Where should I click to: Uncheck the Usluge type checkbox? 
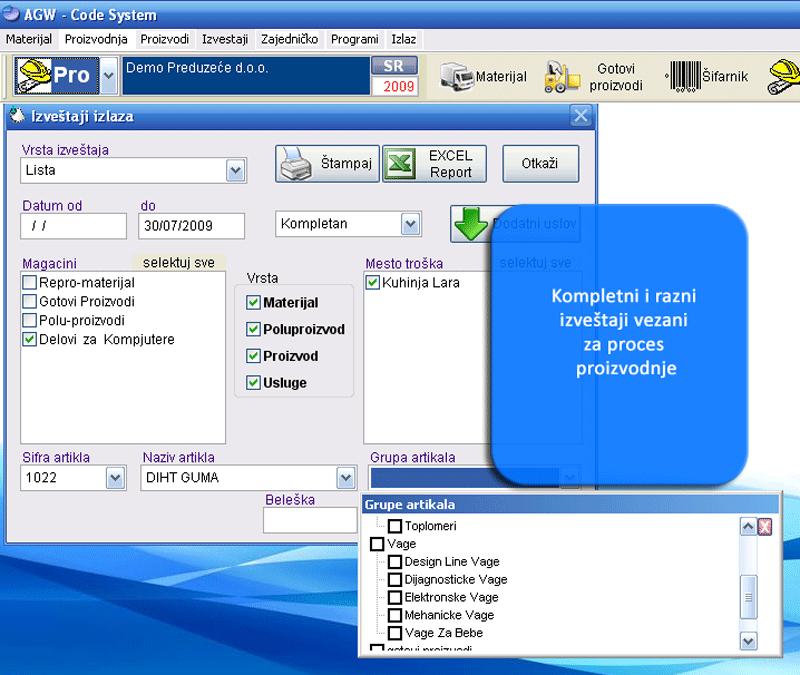click(x=253, y=382)
